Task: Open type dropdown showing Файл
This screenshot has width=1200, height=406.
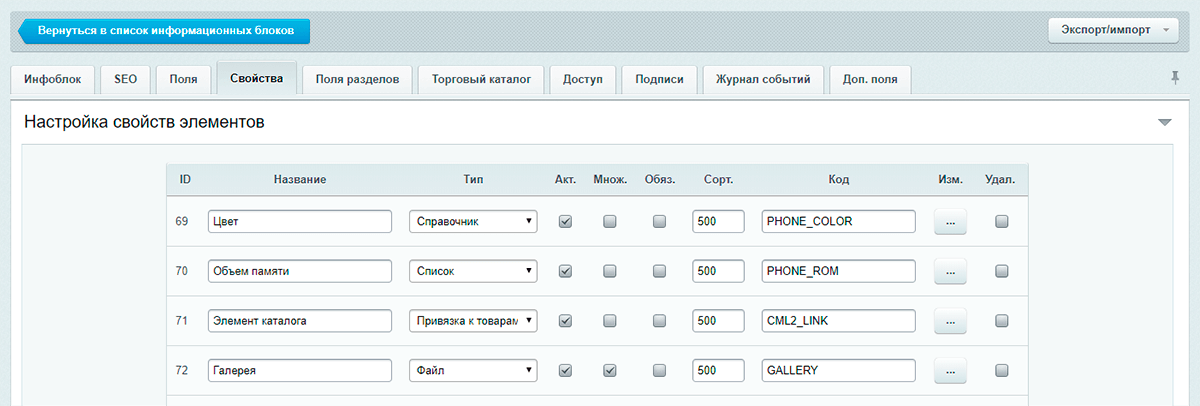Action: click(473, 371)
